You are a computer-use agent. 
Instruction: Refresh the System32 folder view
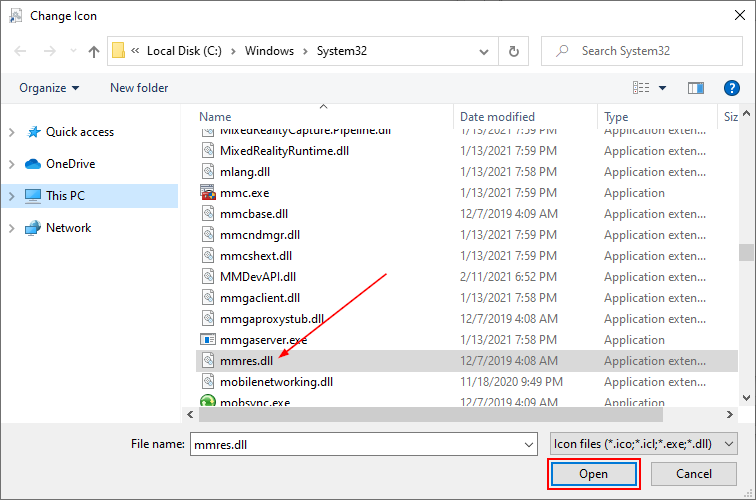pos(513,51)
